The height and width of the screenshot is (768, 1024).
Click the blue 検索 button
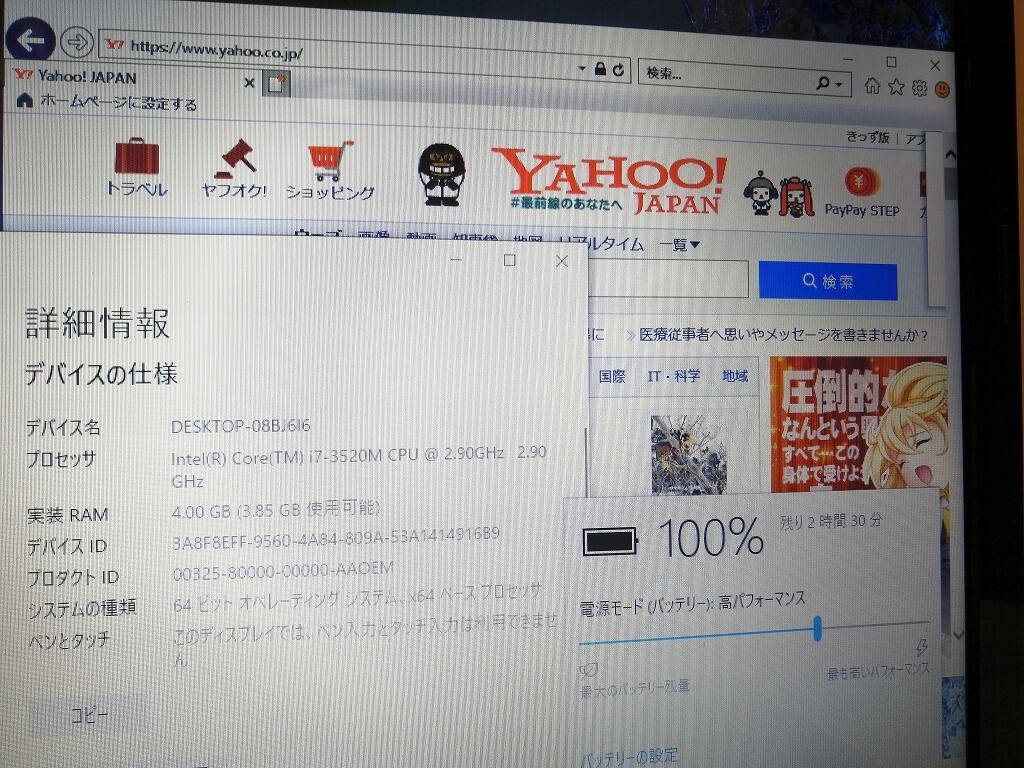coord(828,281)
